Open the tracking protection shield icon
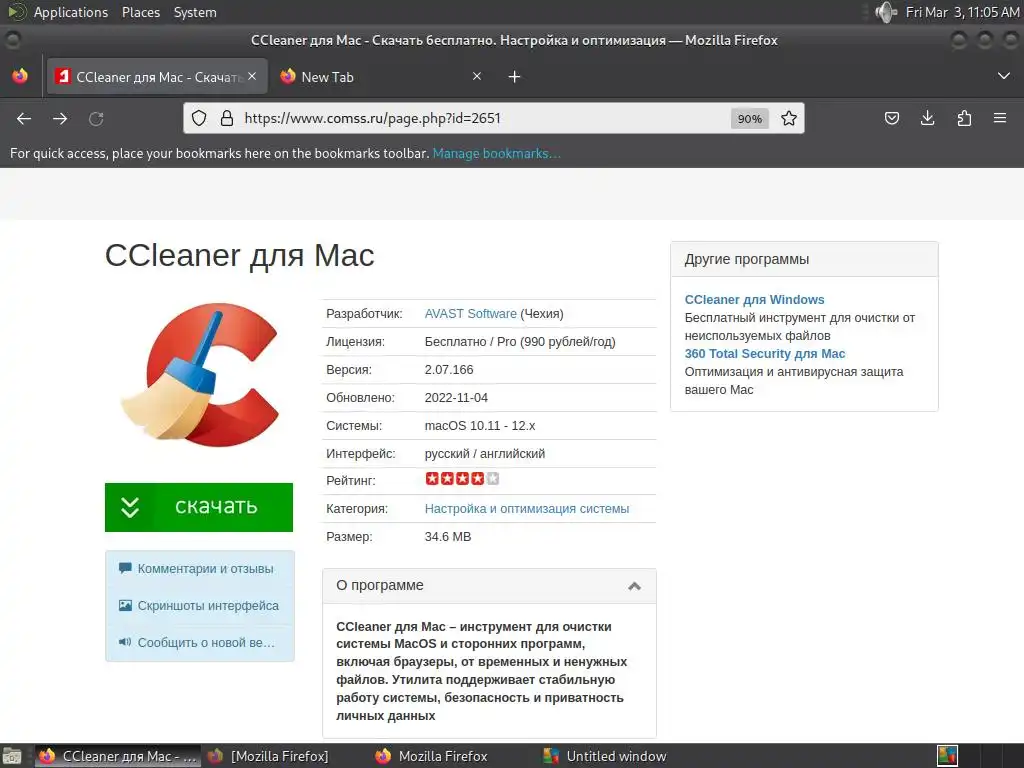 199,118
